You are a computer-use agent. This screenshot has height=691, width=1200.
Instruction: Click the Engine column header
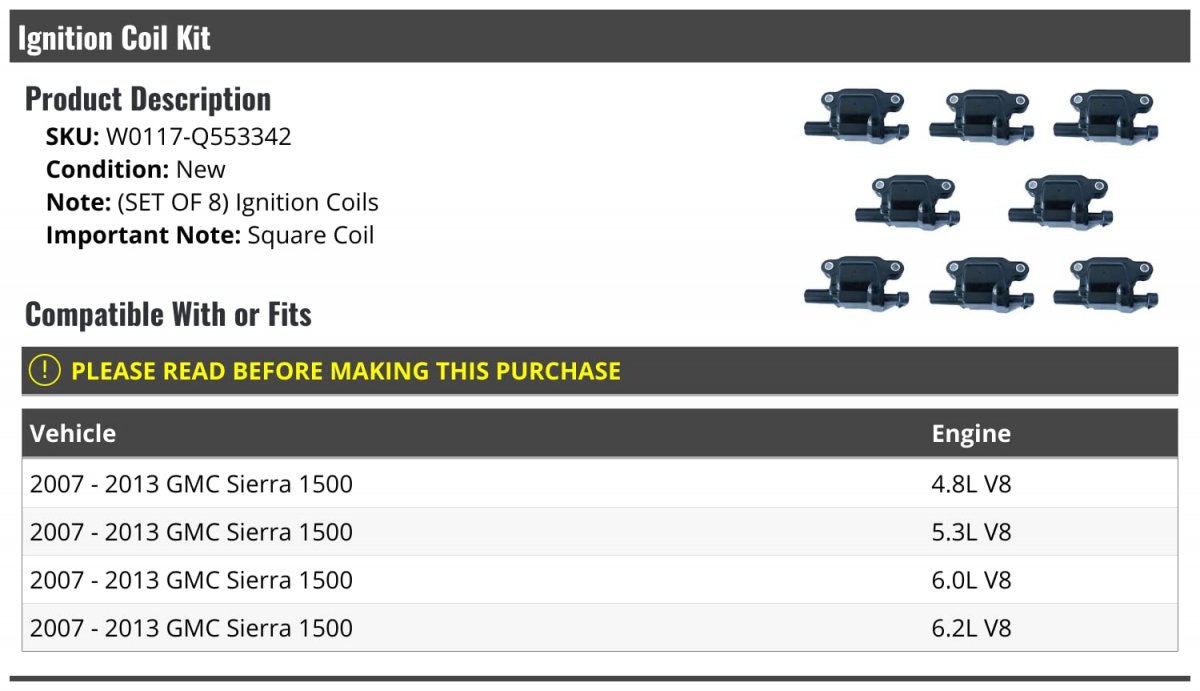click(x=971, y=433)
